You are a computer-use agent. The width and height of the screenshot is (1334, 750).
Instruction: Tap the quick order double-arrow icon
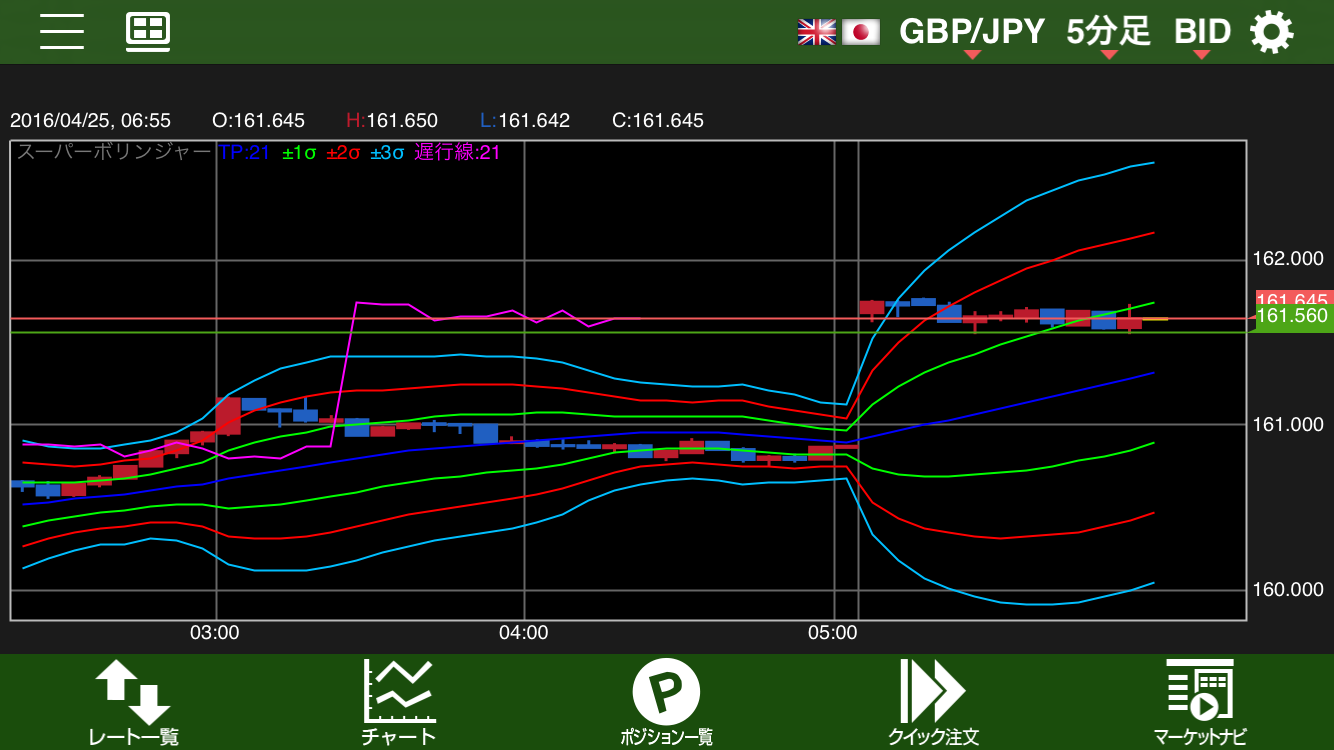(932, 691)
